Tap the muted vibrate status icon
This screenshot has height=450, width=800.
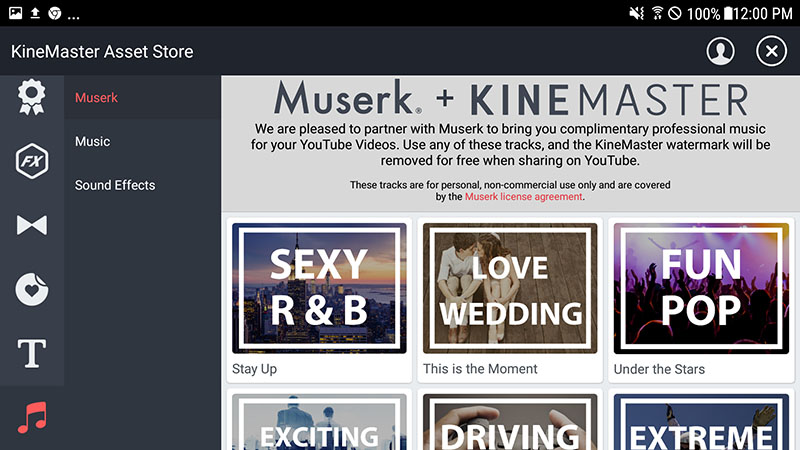(637, 13)
